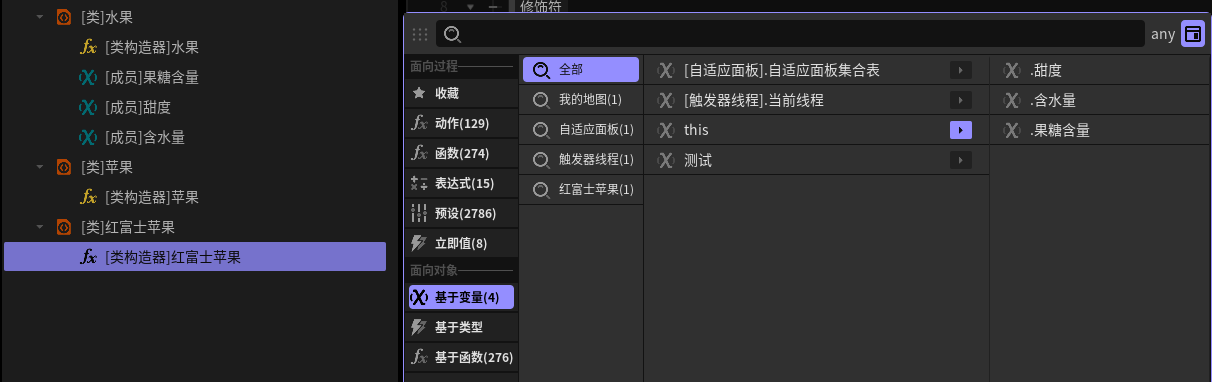Click the search icon beside 我的地图(1)
Image resolution: width=1212 pixels, height=382 pixels.
pos(542,100)
